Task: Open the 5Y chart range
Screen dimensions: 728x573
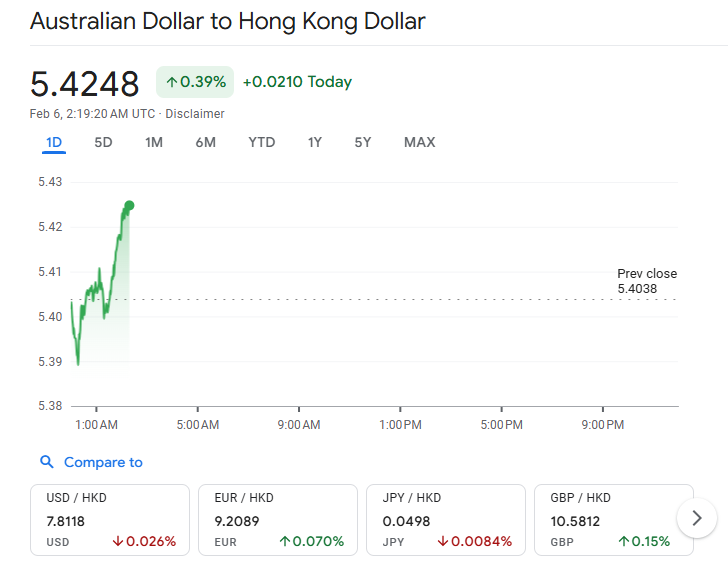Action: click(362, 142)
